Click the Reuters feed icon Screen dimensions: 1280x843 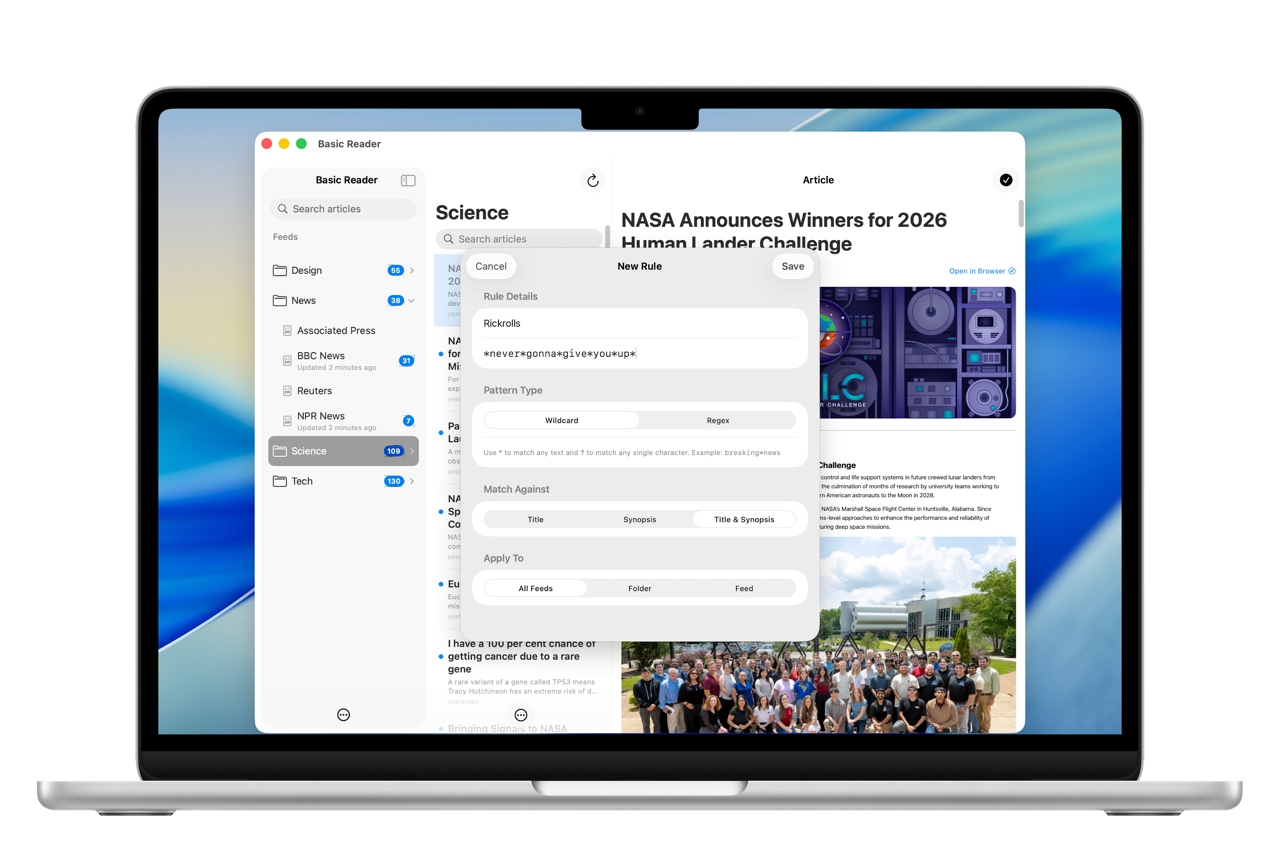tap(287, 391)
